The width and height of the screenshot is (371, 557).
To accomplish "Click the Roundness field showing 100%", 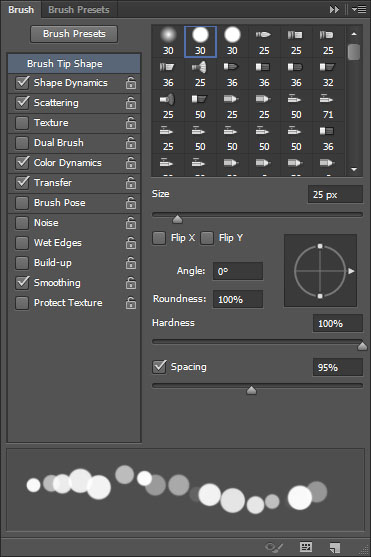I will 238,299.
